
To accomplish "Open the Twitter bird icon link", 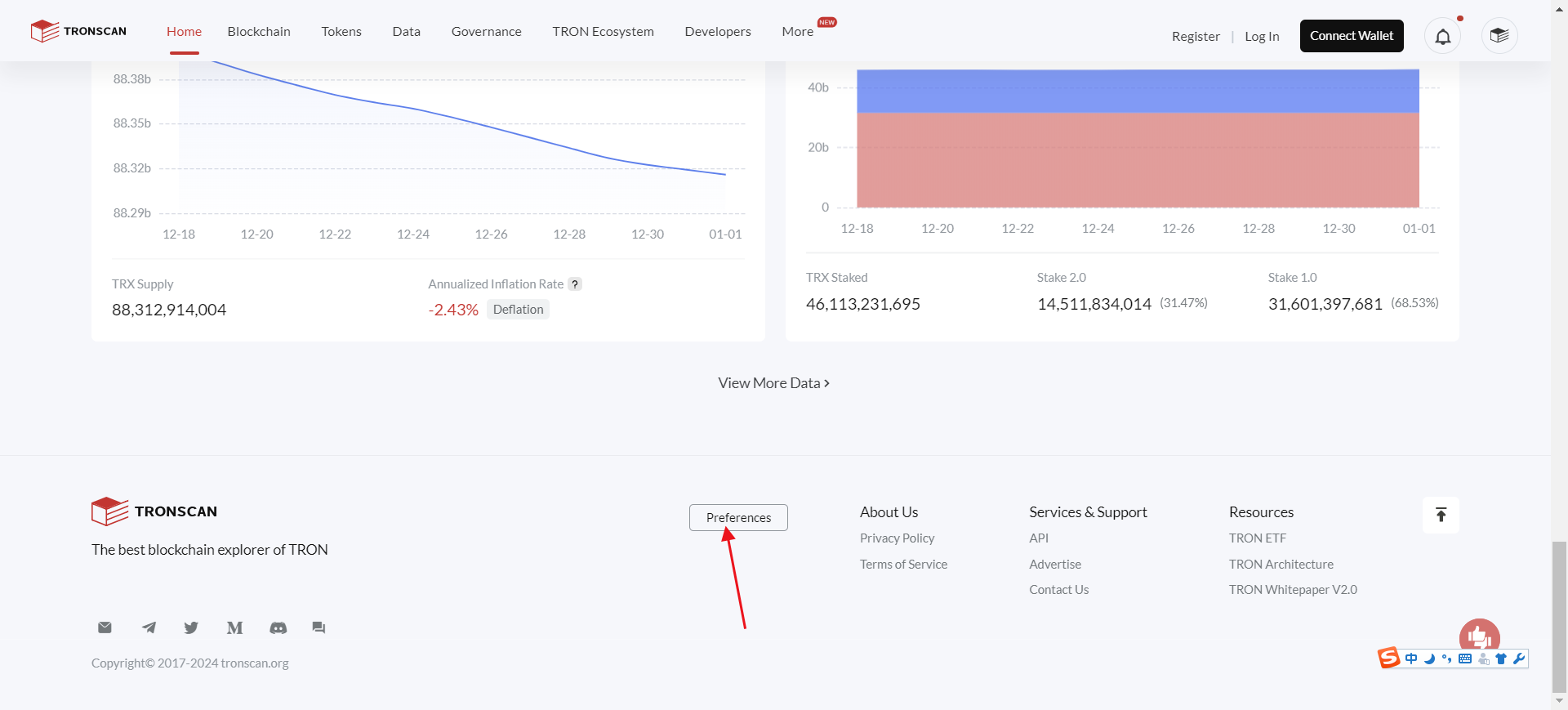I will 191,627.
